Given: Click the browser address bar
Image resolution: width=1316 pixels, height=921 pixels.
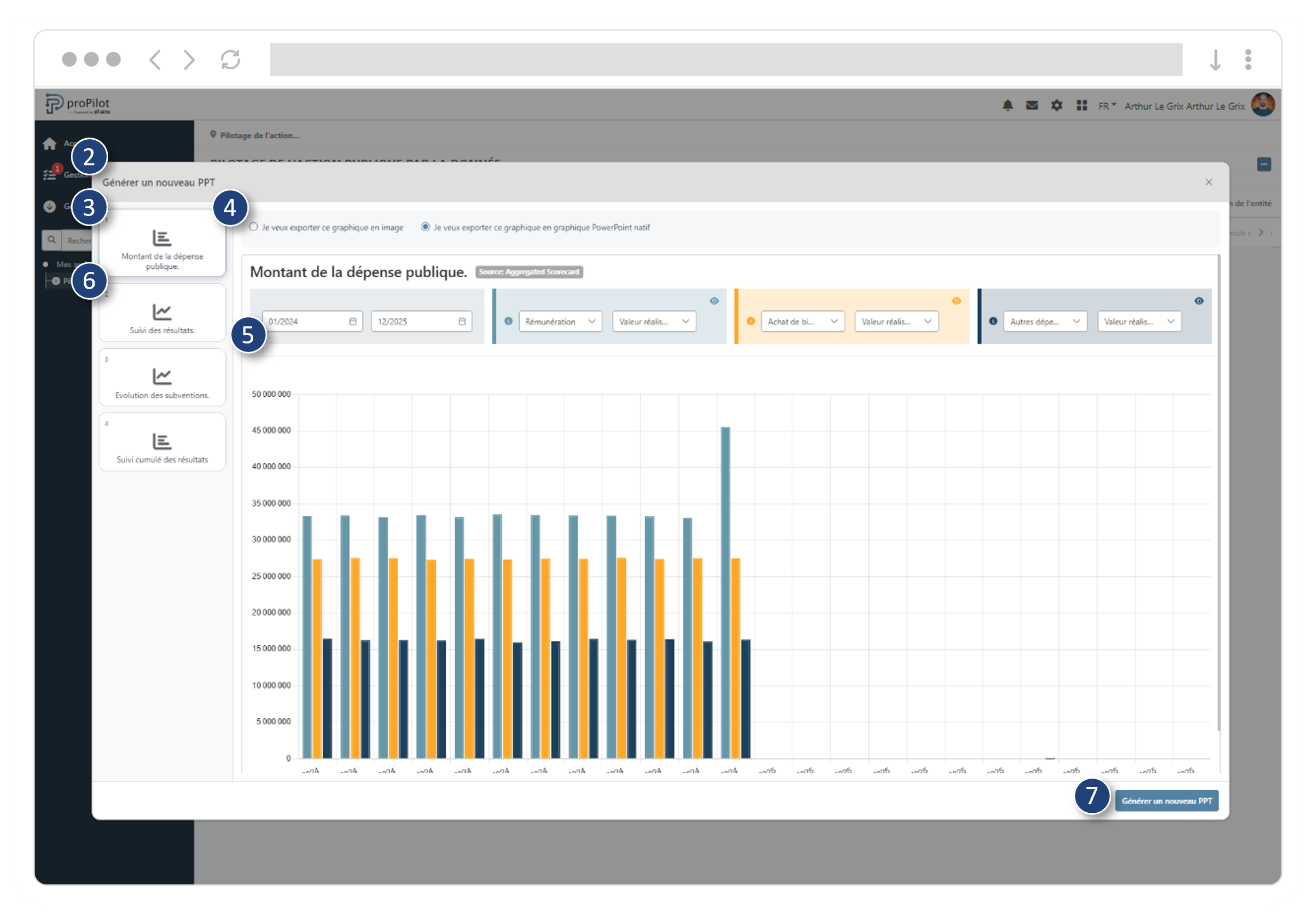Looking at the screenshot, I should (726, 60).
